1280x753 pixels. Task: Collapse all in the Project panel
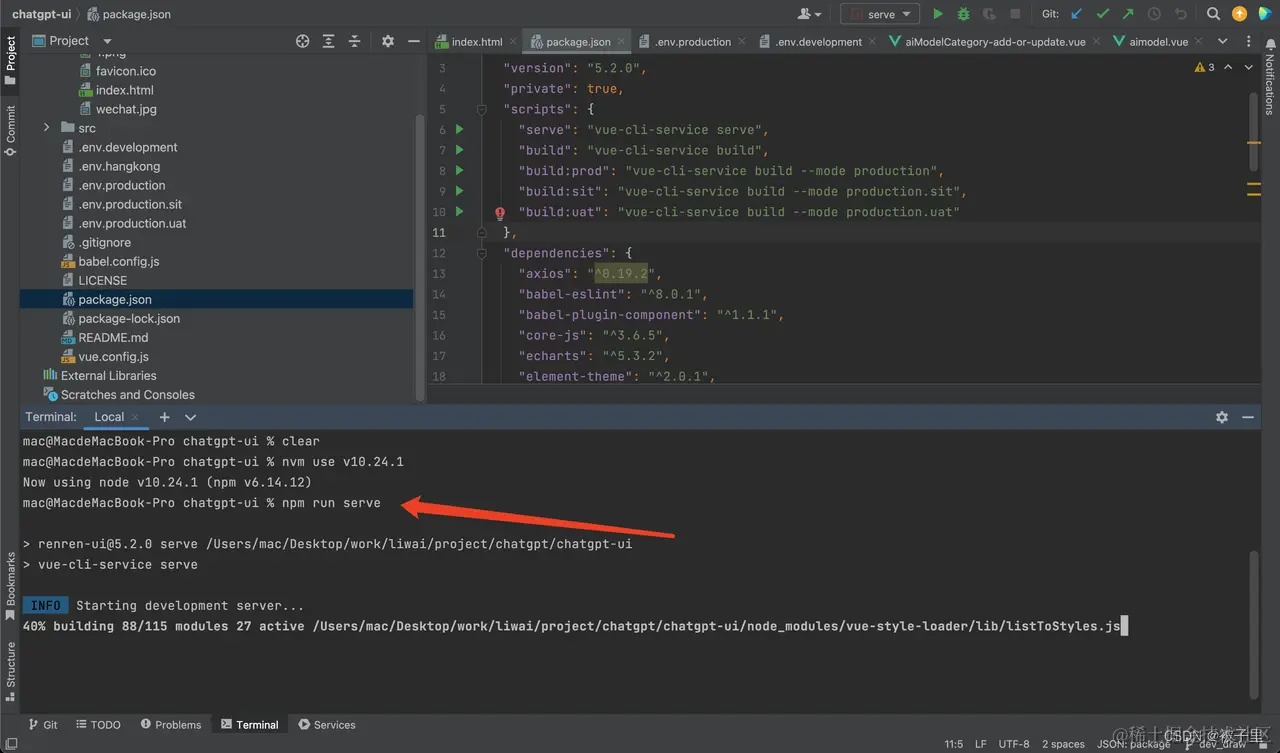(x=354, y=41)
